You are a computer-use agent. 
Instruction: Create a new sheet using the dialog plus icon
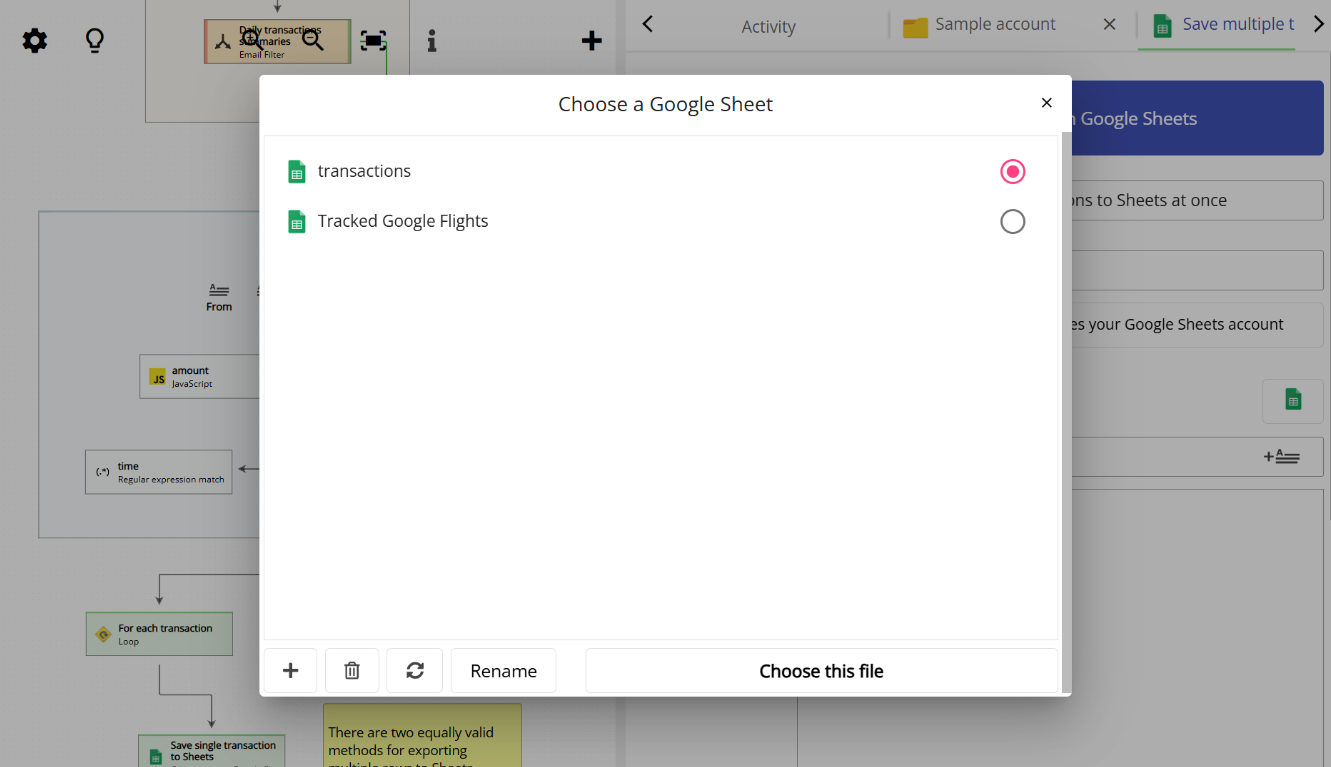coord(290,670)
